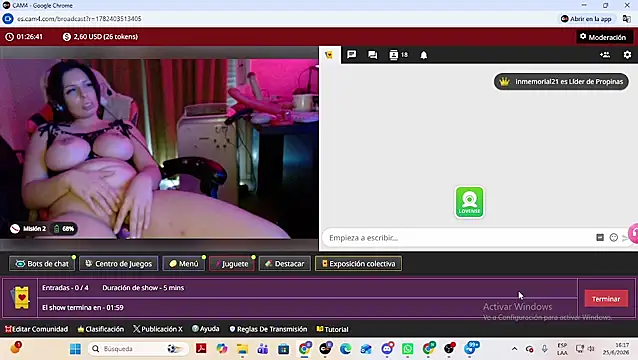Open chat settings gear icon

627,55
